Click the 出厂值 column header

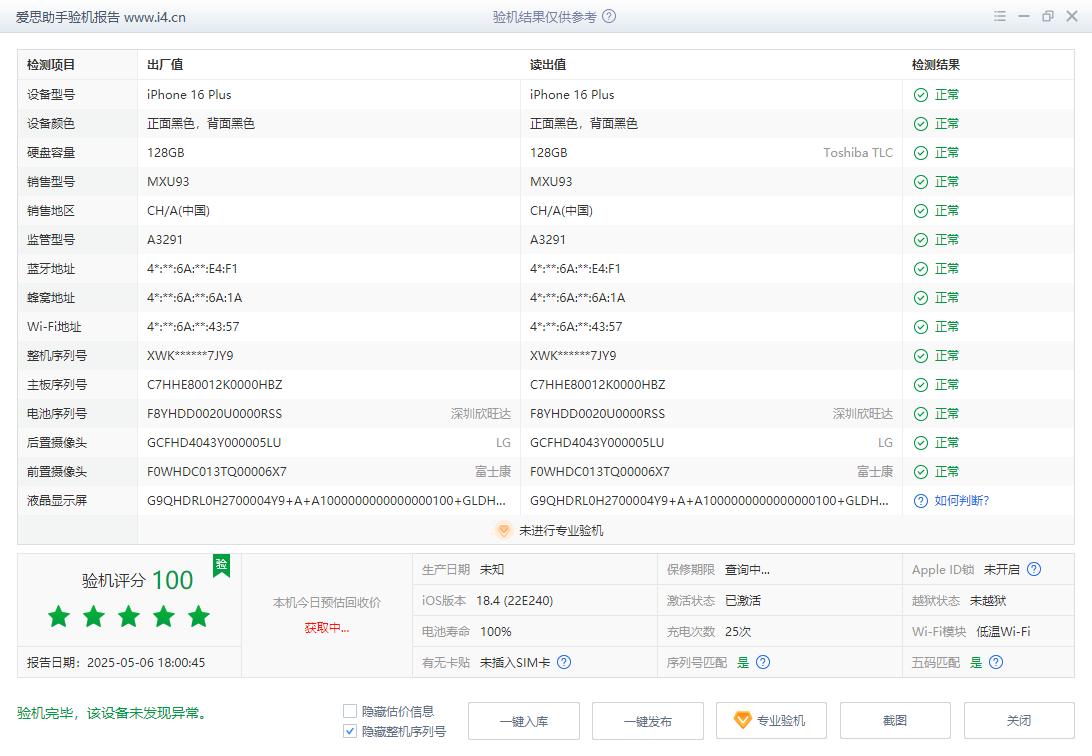click(x=165, y=65)
